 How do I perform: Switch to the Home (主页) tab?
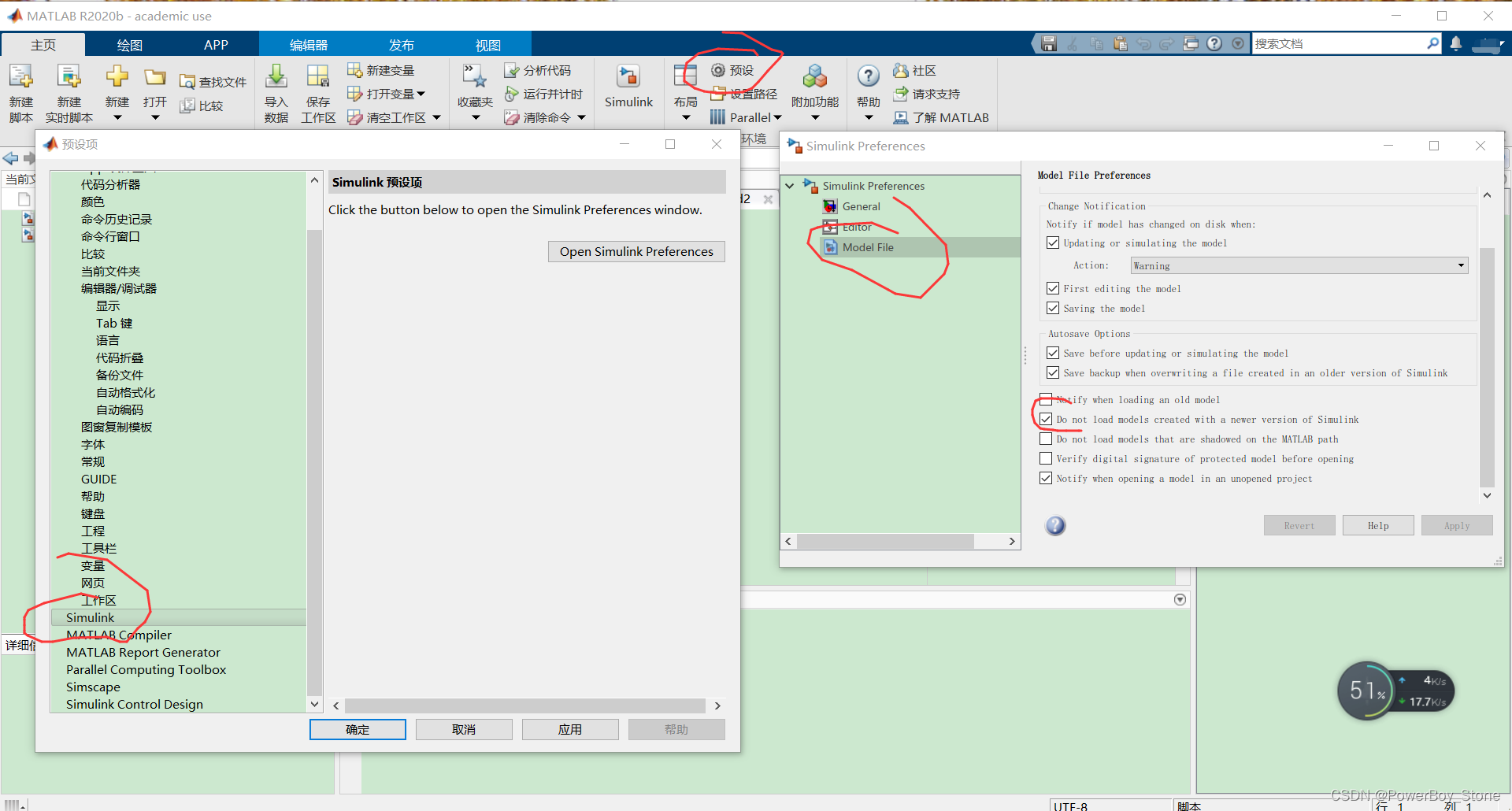pos(43,45)
